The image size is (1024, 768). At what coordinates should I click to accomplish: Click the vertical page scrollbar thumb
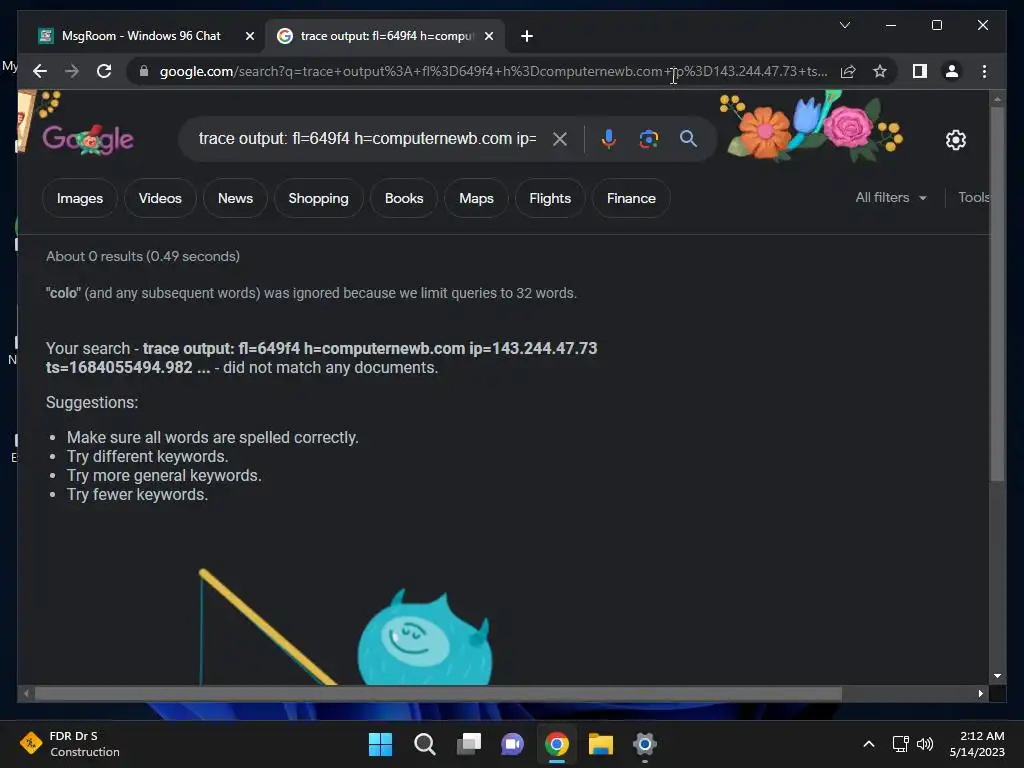997,294
